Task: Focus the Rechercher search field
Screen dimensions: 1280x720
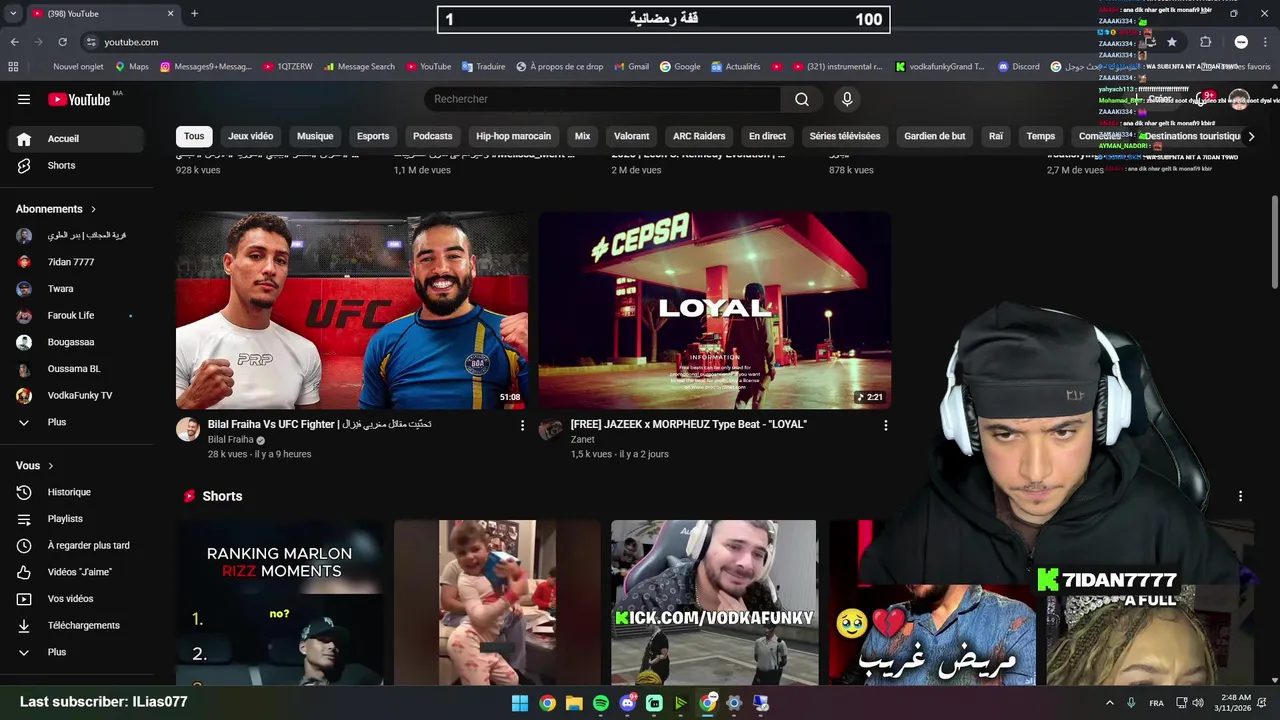Action: pos(603,99)
